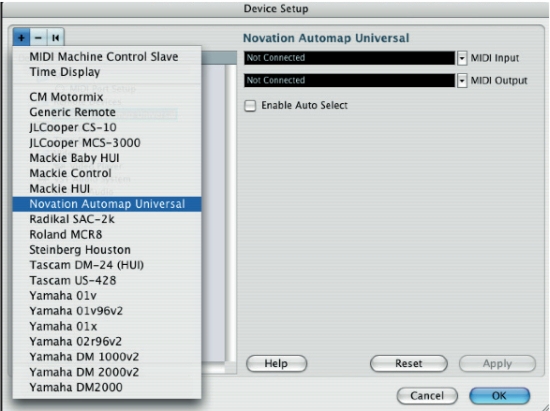The height and width of the screenshot is (411, 550).
Task: Click the Help button
Action: coord(276,364)
